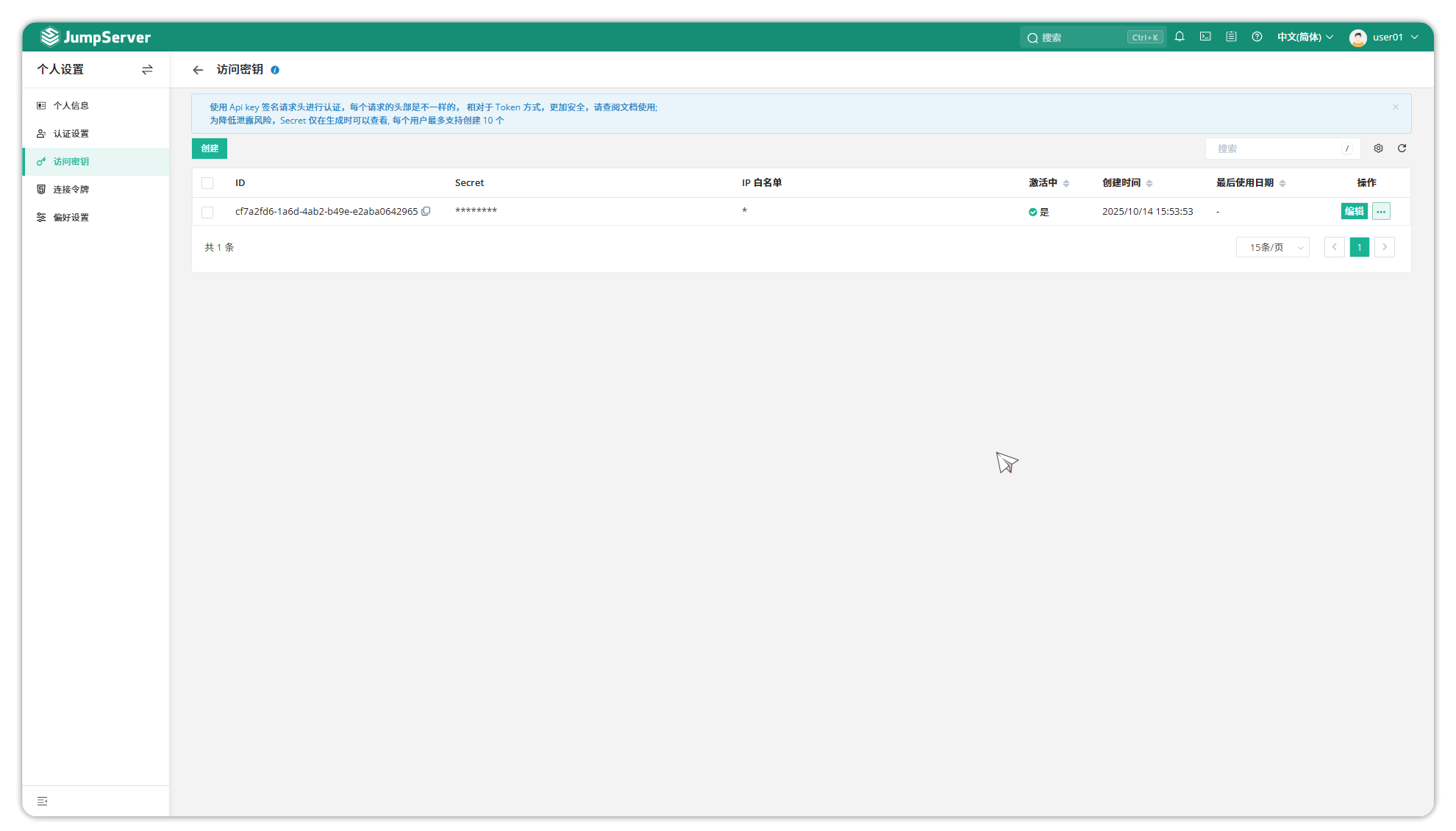The image size is (1456, 831).
Task: Check the cf7a2fd6 key row checkbox
Action: [207, 212]
